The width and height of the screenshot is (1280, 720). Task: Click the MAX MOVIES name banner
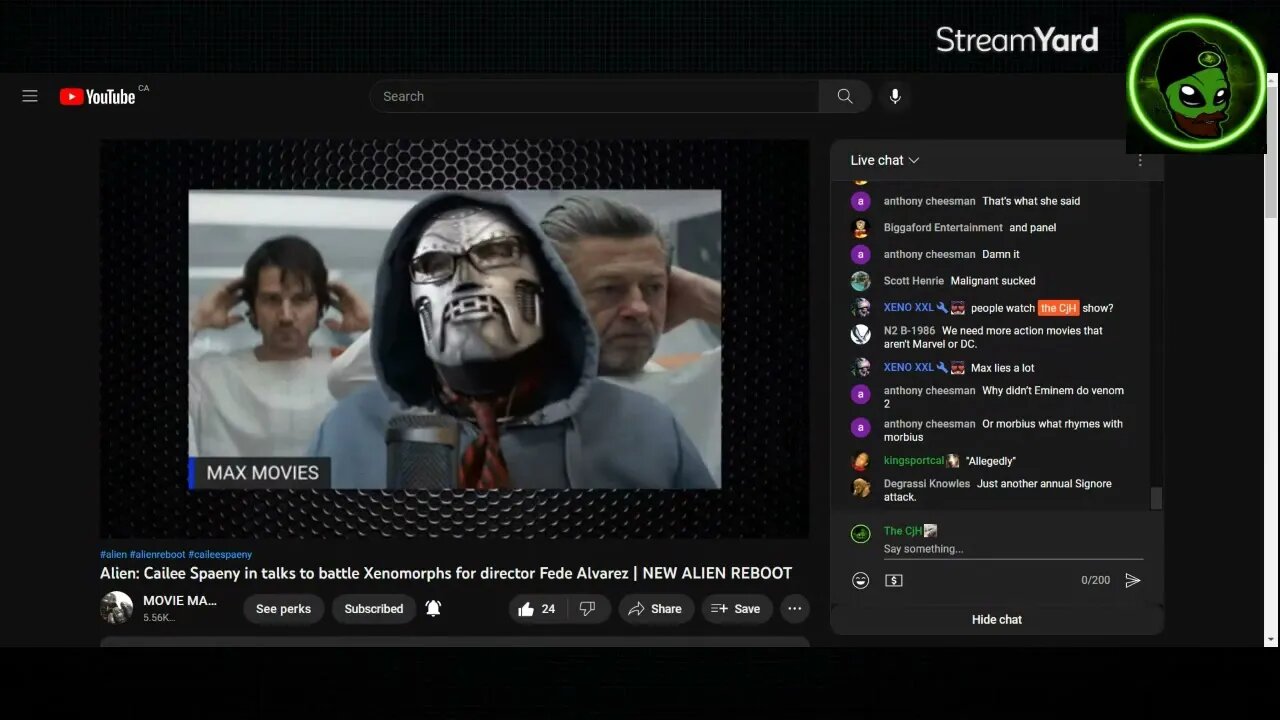point(260,473)
